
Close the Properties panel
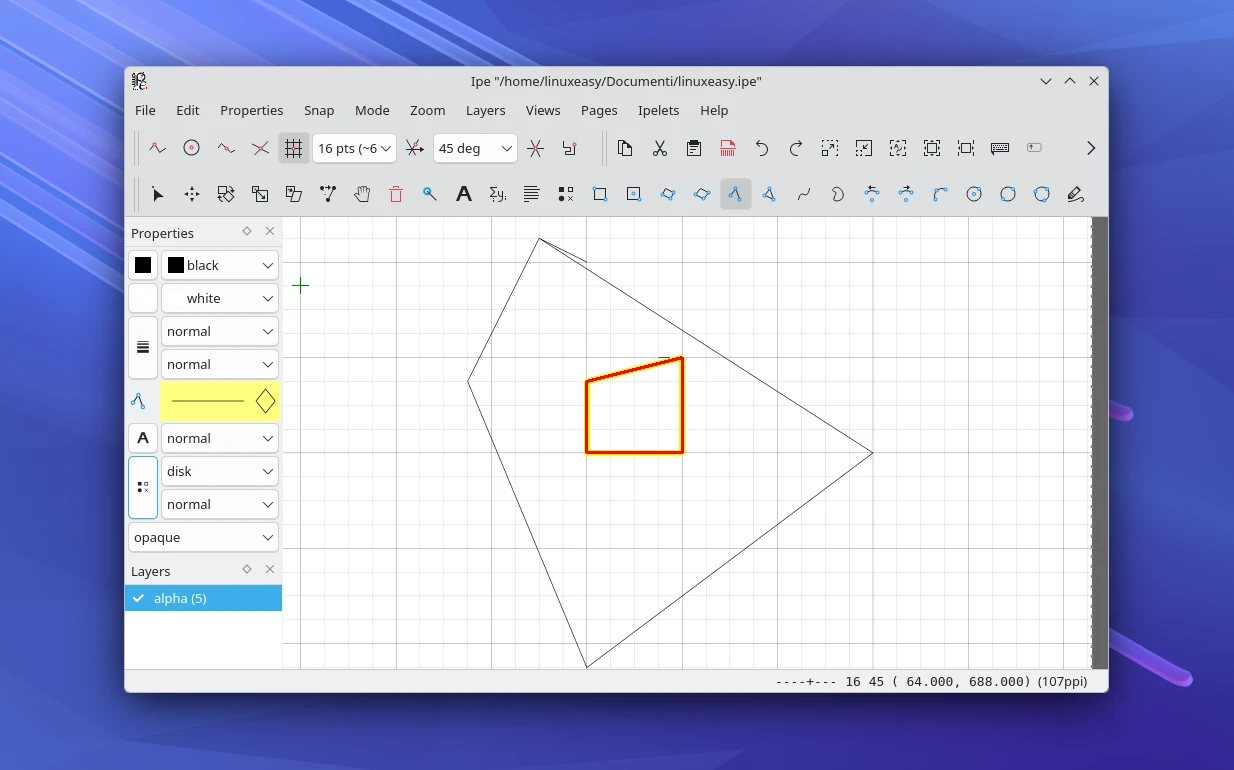point(270,232)
